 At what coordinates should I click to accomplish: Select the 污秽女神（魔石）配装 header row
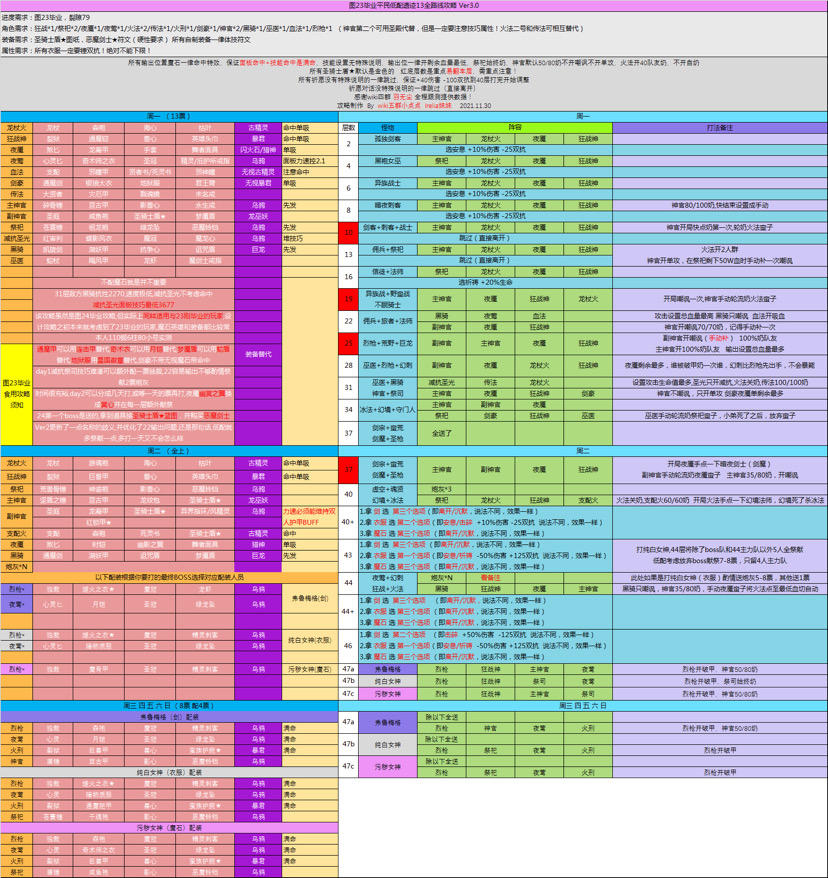pos(169,828)
